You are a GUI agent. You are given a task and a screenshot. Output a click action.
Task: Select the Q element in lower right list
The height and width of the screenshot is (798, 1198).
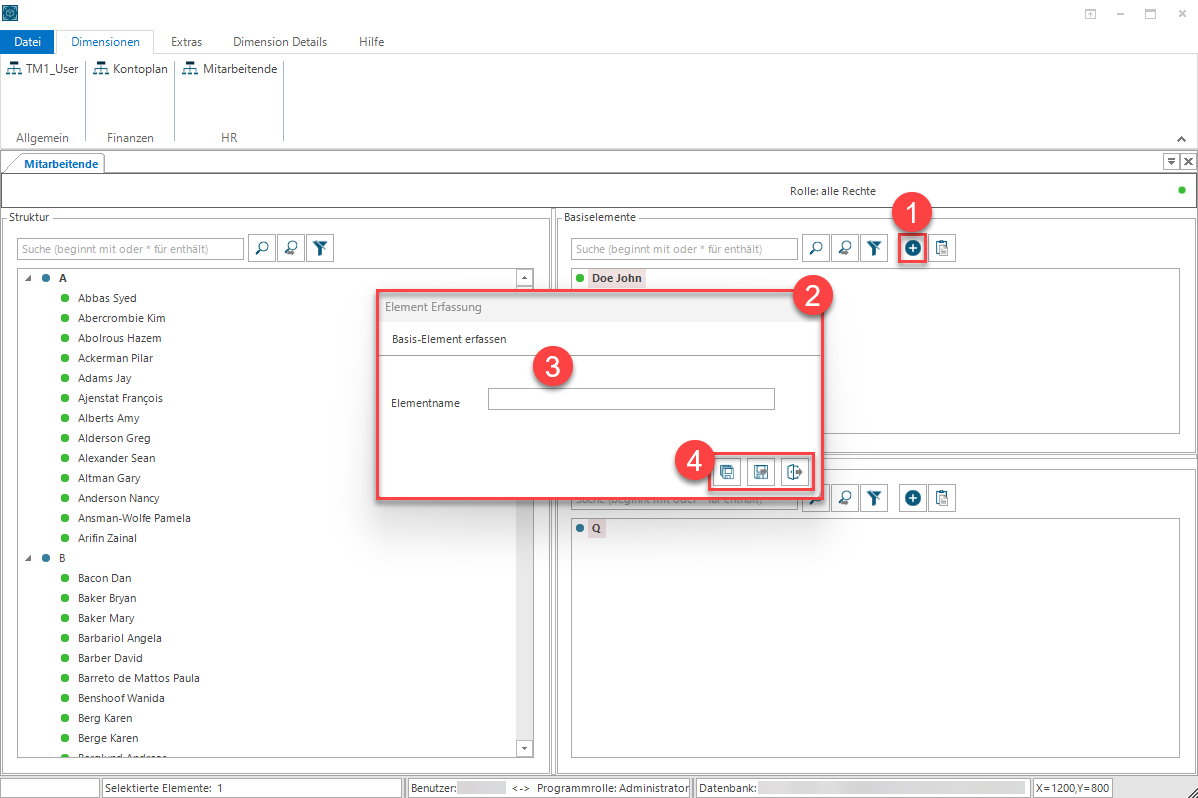tap(596, 528)
